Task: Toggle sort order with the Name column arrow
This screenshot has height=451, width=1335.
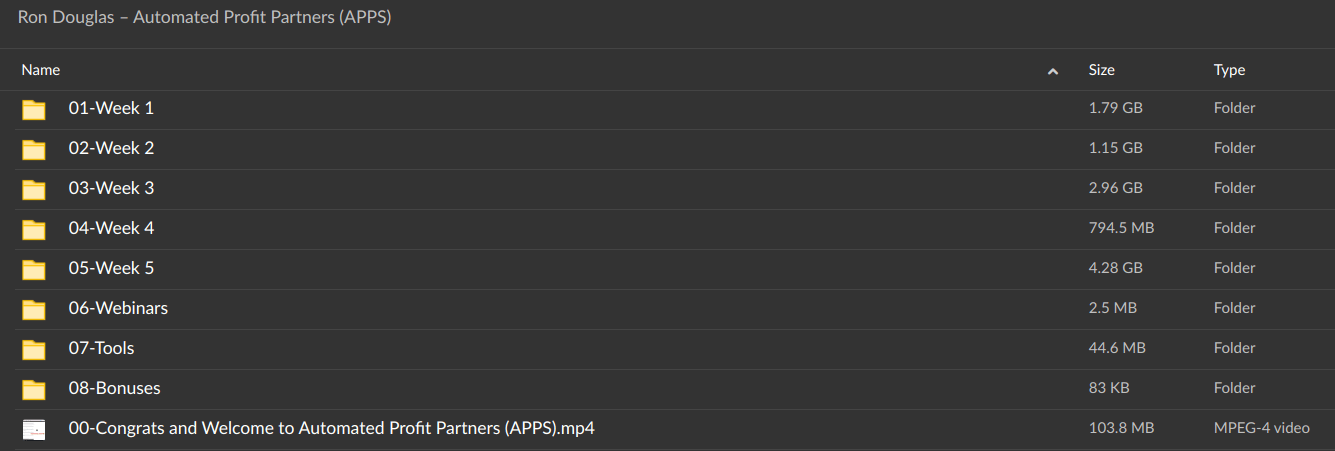Action: 1052,71
